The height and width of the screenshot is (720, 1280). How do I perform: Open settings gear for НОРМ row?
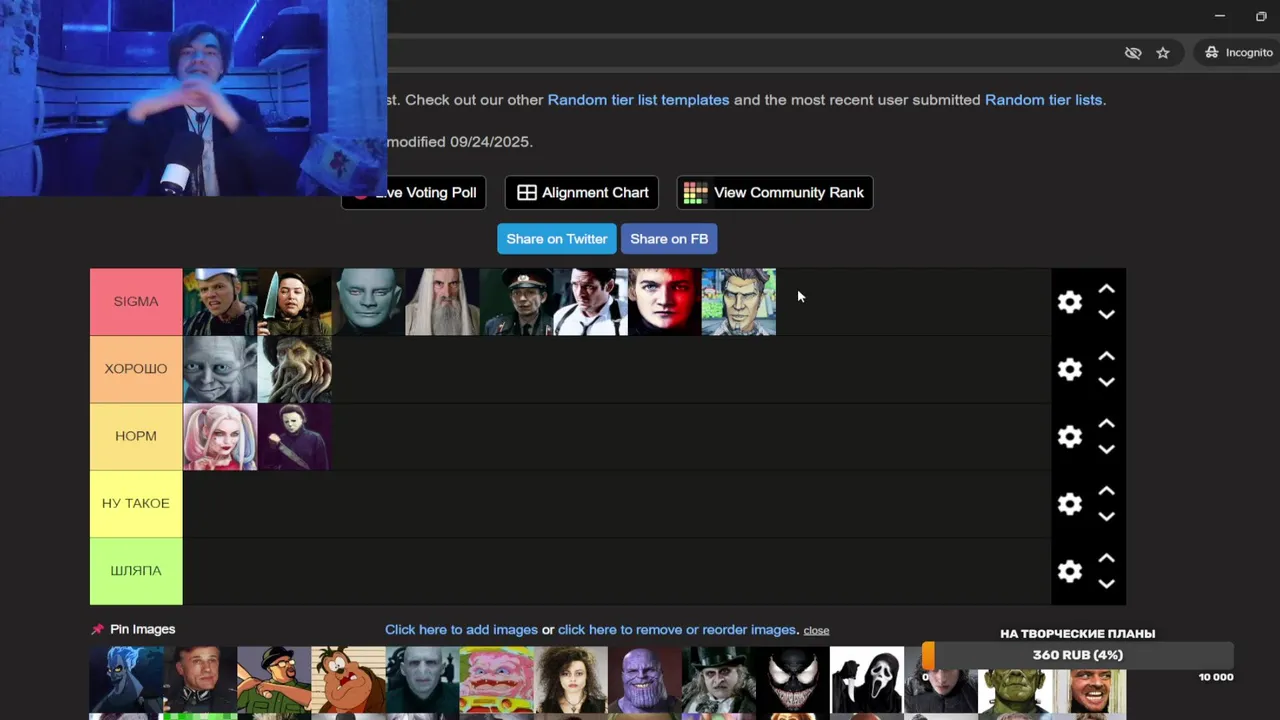point(1070,437)
